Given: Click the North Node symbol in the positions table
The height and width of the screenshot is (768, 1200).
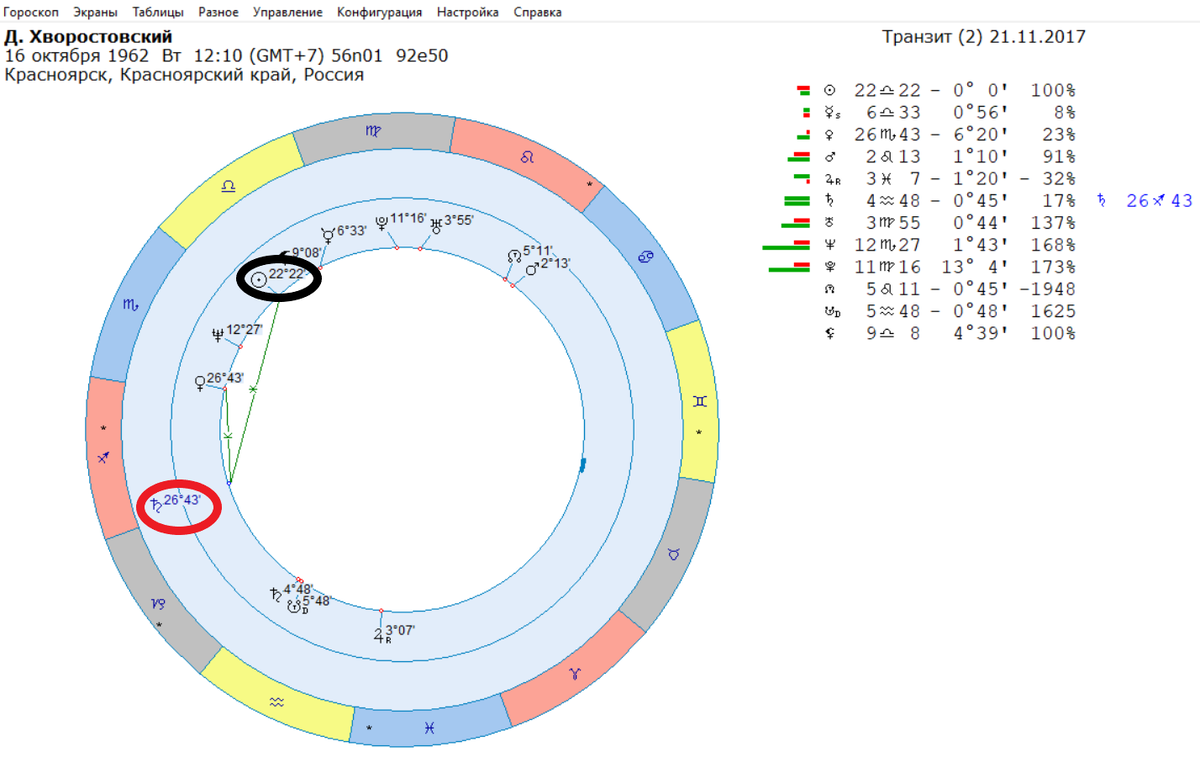Looking at the screenshot, I should (828, 289).
